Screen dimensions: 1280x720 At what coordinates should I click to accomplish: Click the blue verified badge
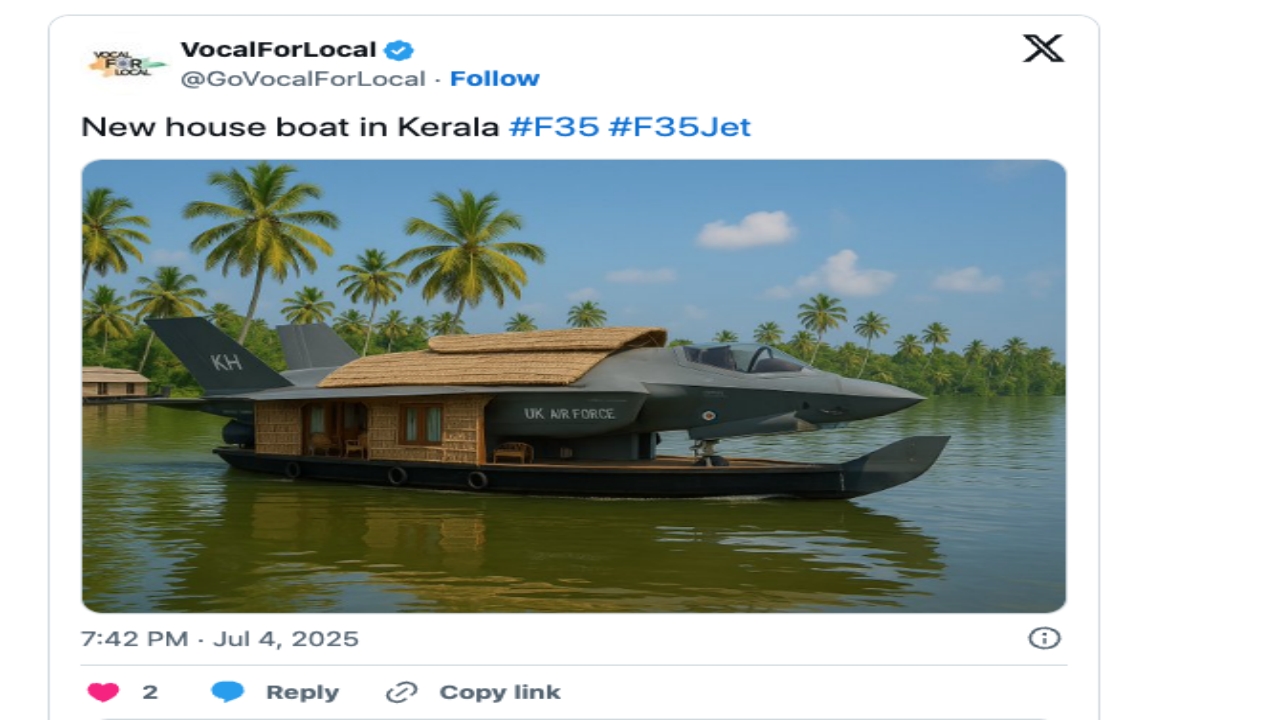click(400, 50)
